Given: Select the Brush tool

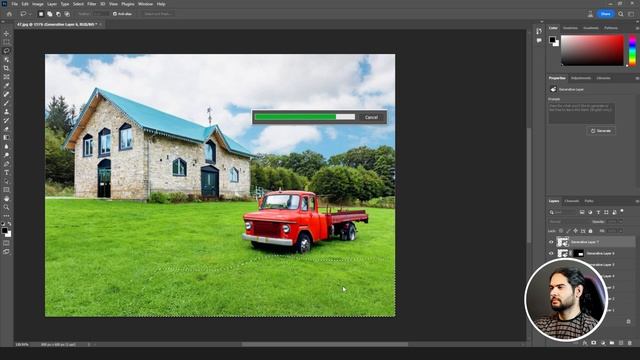Looking at the screenshot, I should coord(6,103).
